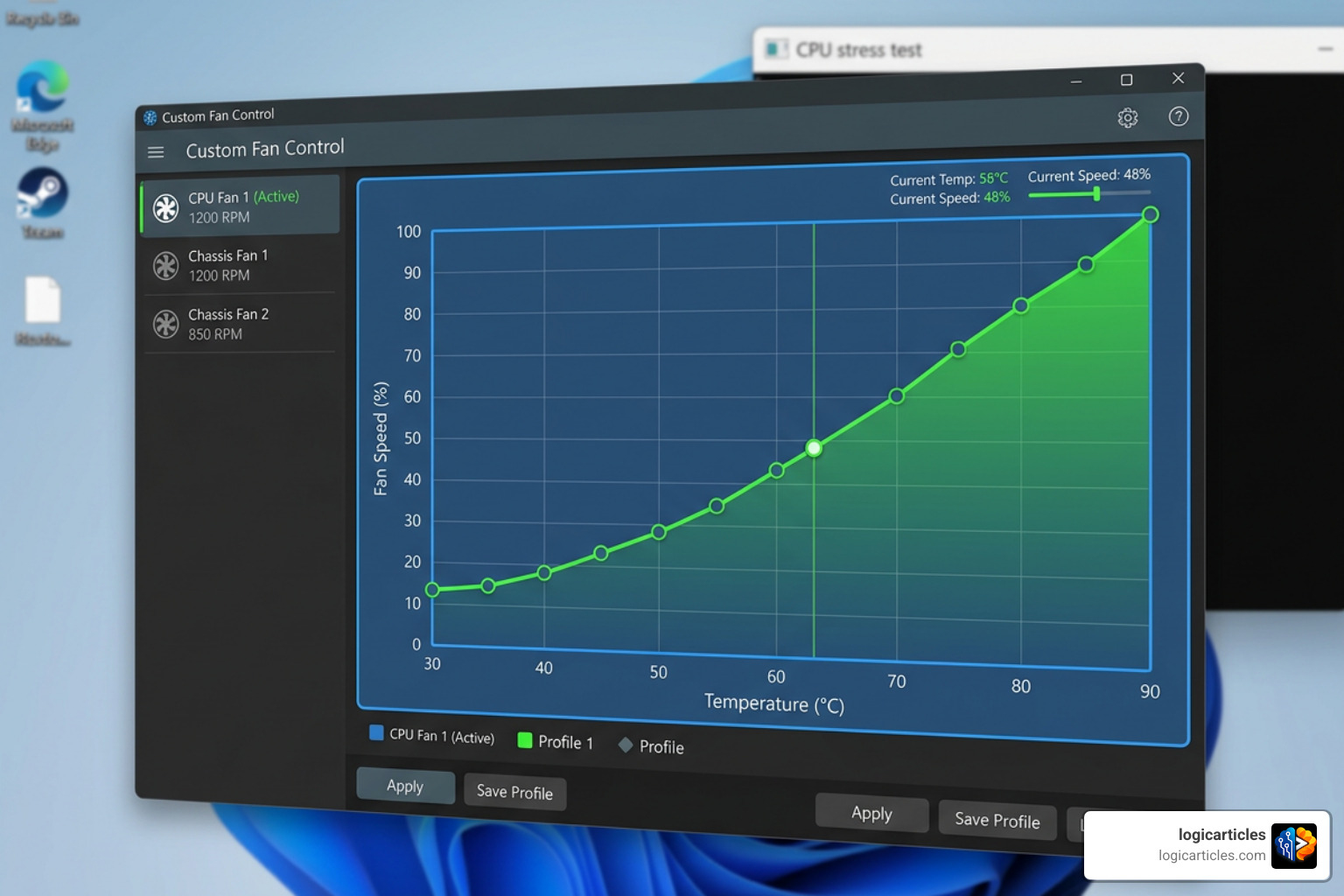
Task: Select Chassis Fan 2 at 850 RPM
Action: (x=240, y=324)
